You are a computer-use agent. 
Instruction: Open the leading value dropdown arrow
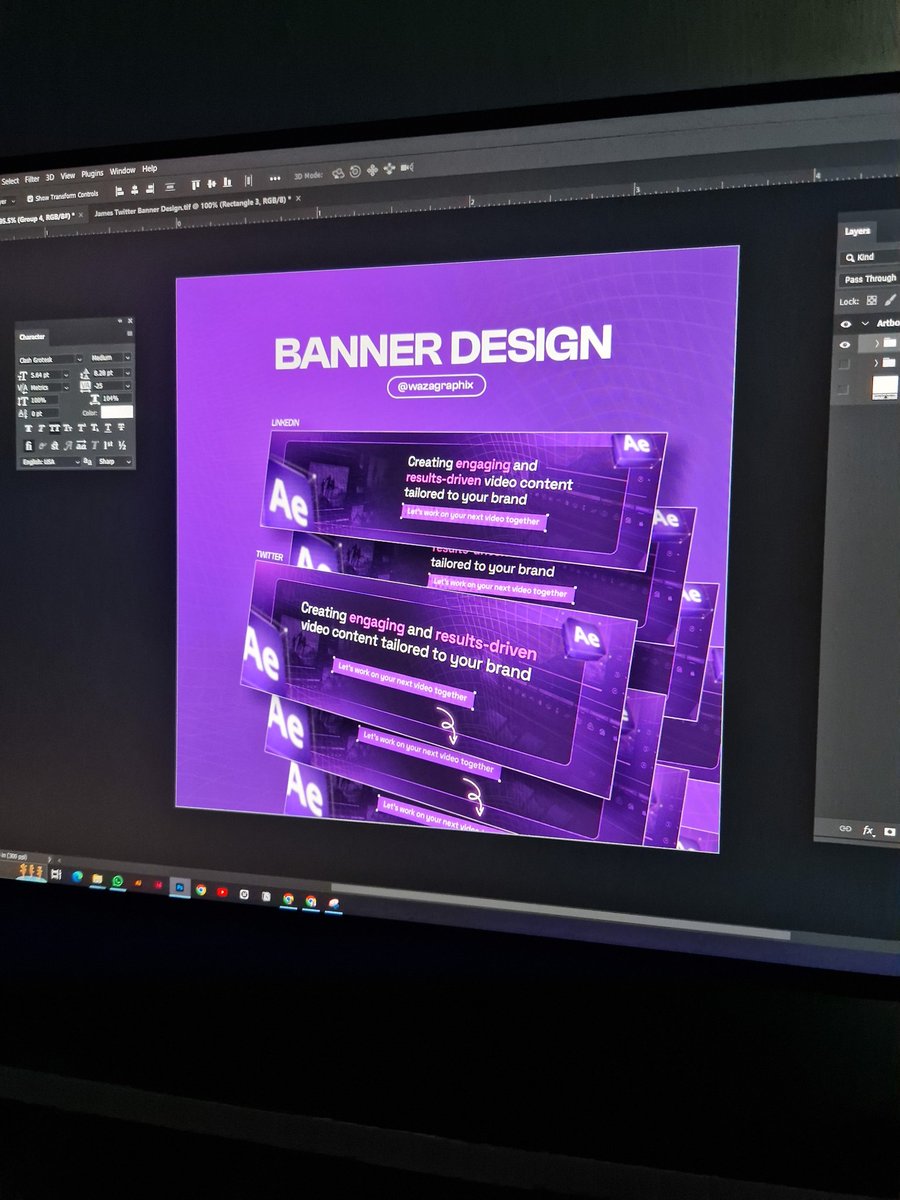coord(127,373)
